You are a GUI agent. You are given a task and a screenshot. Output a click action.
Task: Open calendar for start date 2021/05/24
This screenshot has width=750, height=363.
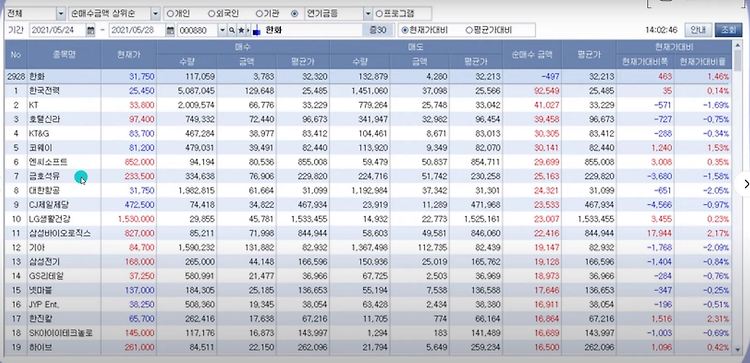pos(91,31)
